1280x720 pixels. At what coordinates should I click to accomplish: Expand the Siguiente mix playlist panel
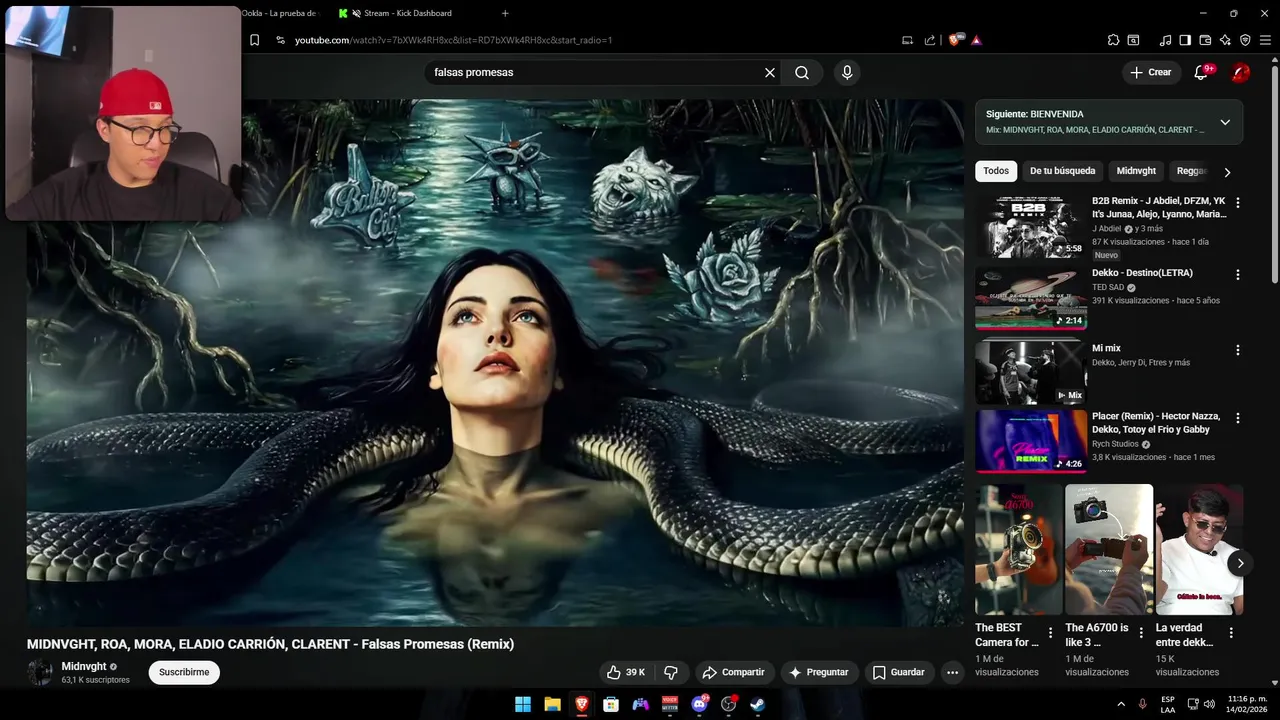coord(1224,122)
